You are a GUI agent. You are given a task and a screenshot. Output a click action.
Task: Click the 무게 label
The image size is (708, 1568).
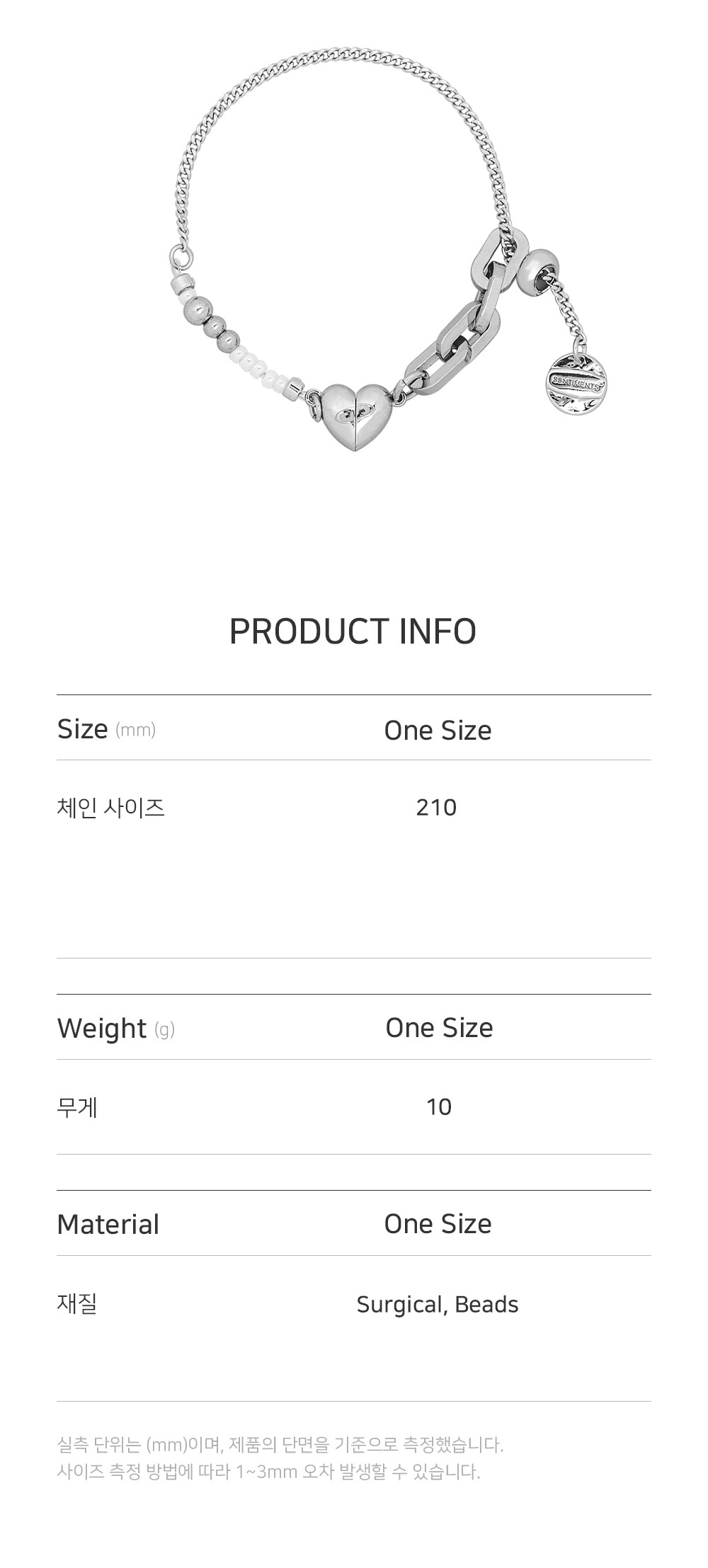pos(77,1106)
